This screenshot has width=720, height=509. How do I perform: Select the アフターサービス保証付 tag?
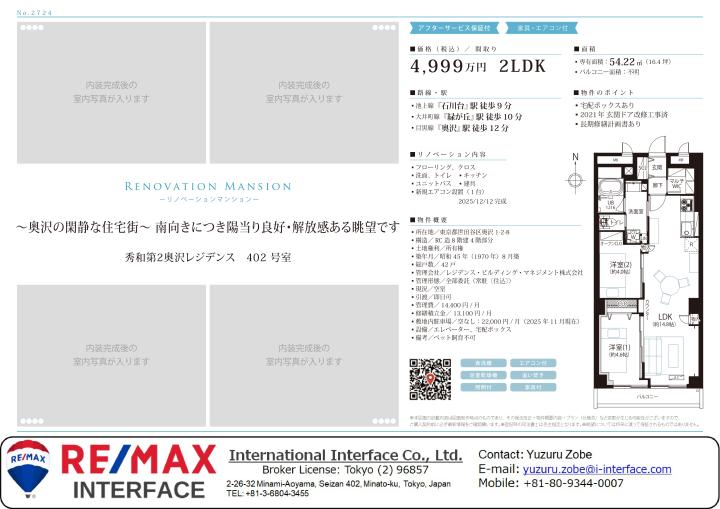click(x=453, y=30)
